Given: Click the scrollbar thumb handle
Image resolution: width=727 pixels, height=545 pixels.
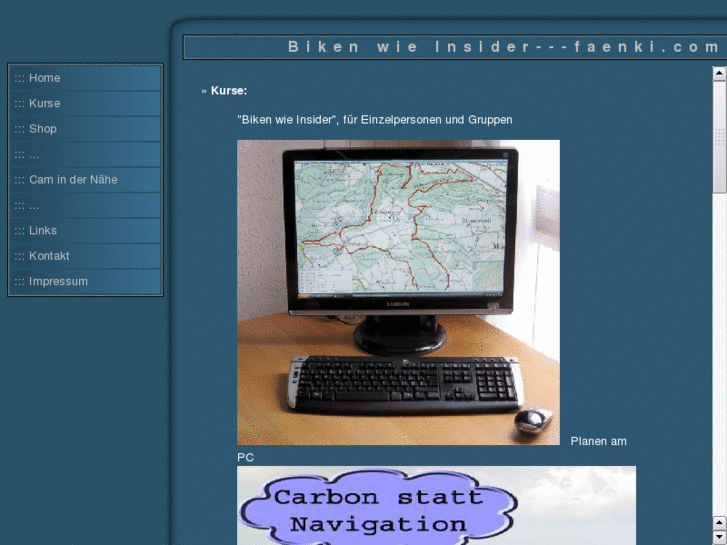Looking at the screenshot, I should [x=719, y=137].
